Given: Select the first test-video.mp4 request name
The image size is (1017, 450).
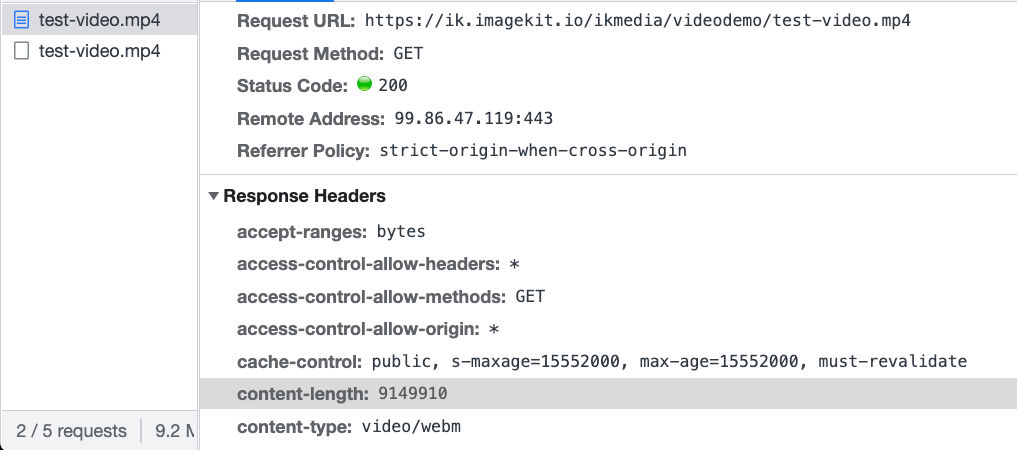Looking at the screenshot, I should pyautogui.click(x=99, y=19).
